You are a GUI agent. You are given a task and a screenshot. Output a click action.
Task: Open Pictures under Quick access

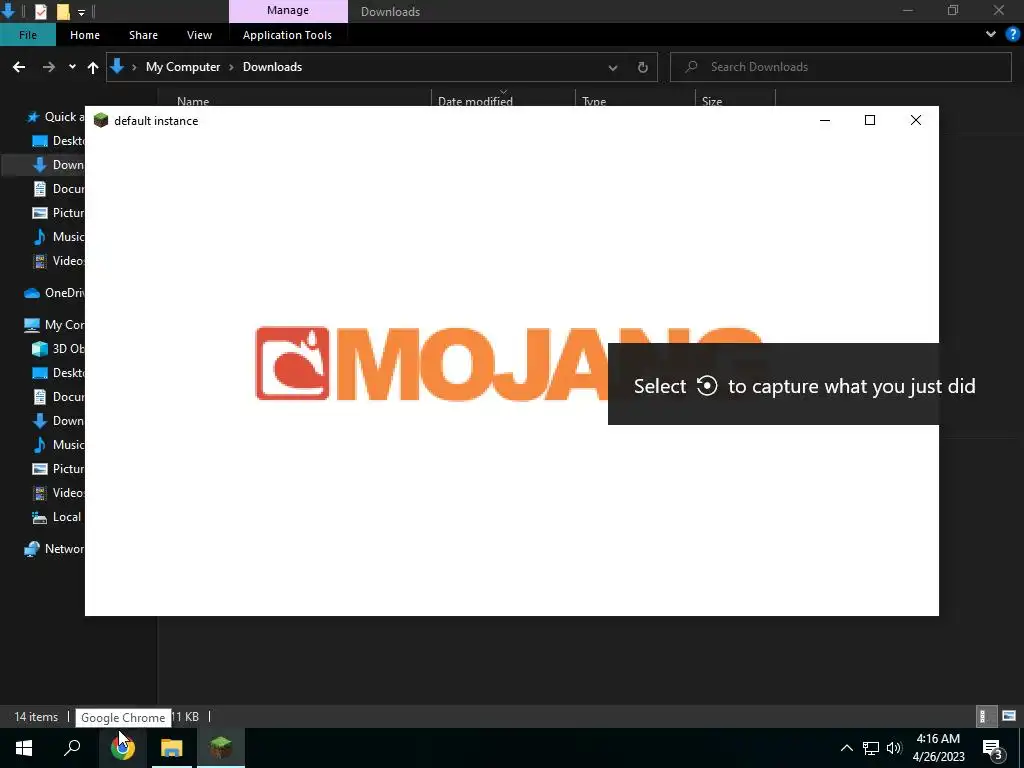tap(59, 213)
